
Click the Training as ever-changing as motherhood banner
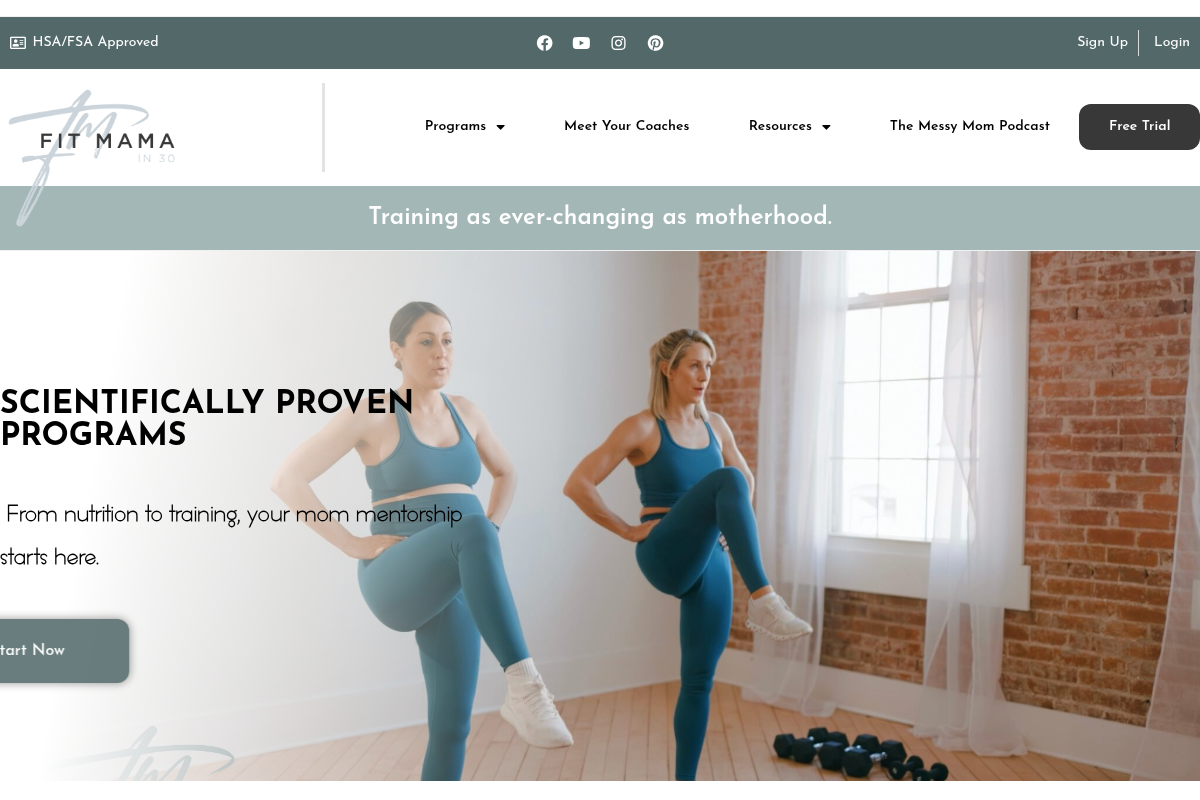point(600,217)
